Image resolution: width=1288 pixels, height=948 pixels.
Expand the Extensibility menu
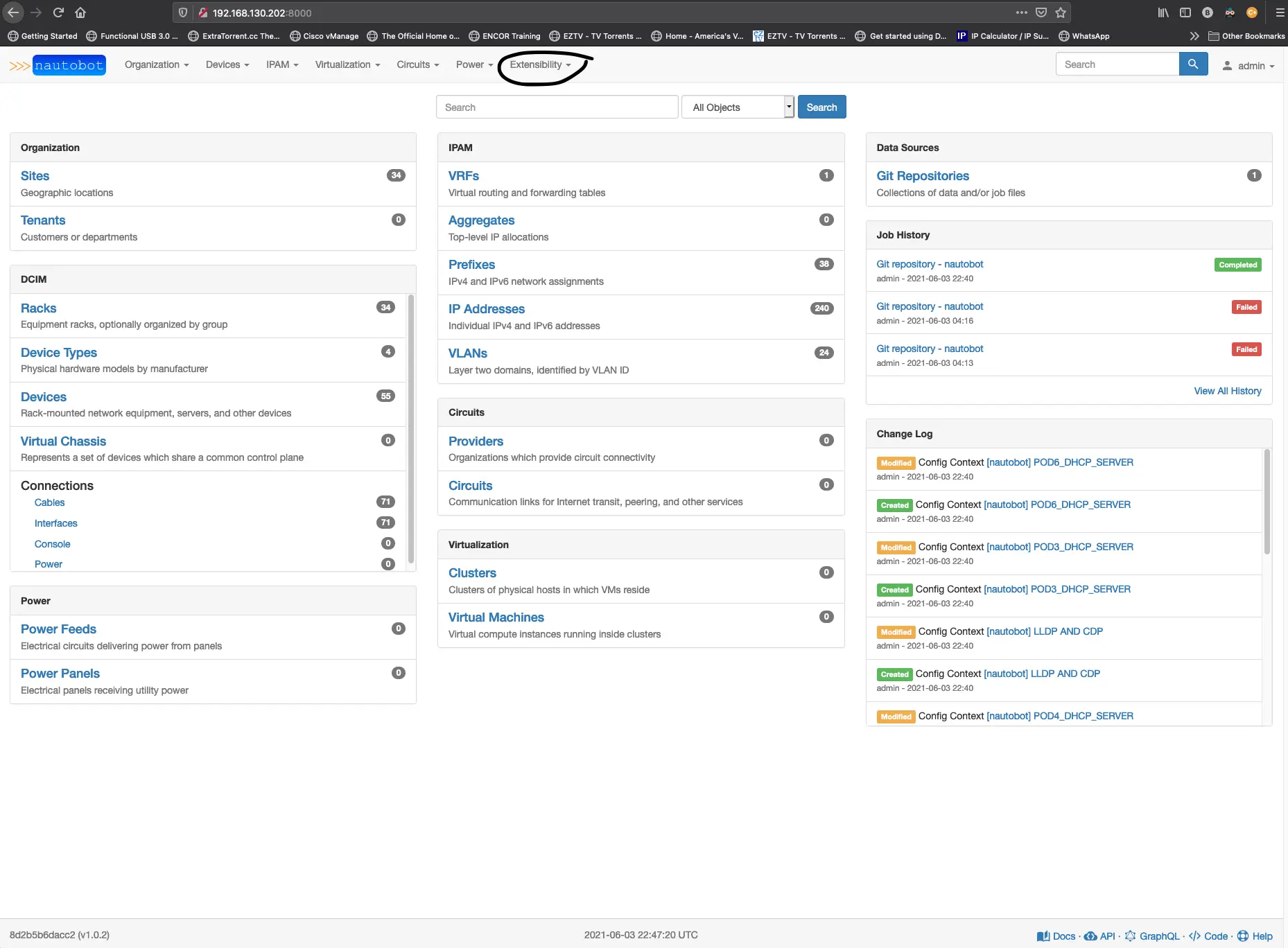click(540, 64)
